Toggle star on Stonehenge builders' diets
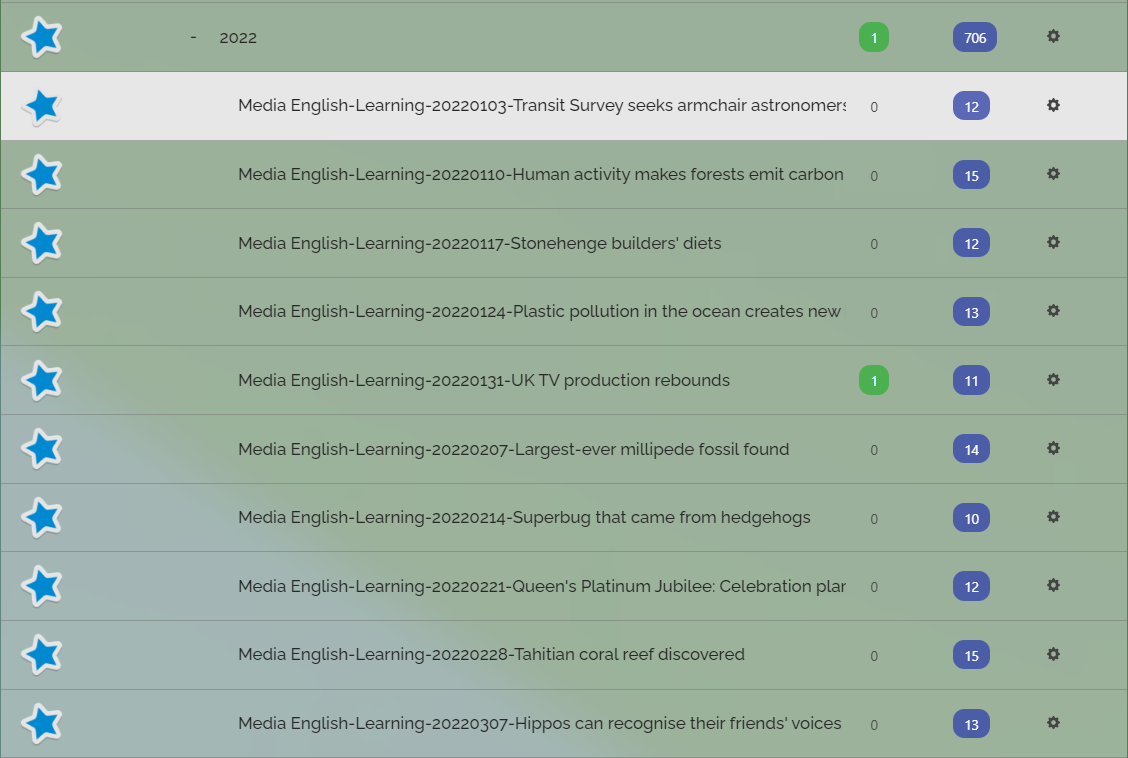1128x758 pixels. 42,243
